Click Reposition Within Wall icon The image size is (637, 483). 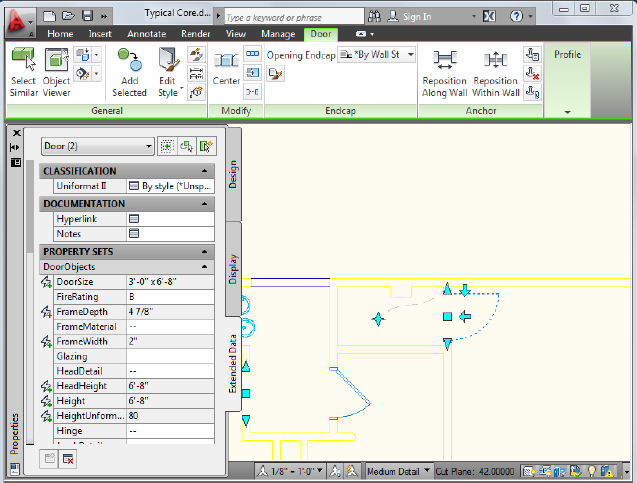pos(496,62)
